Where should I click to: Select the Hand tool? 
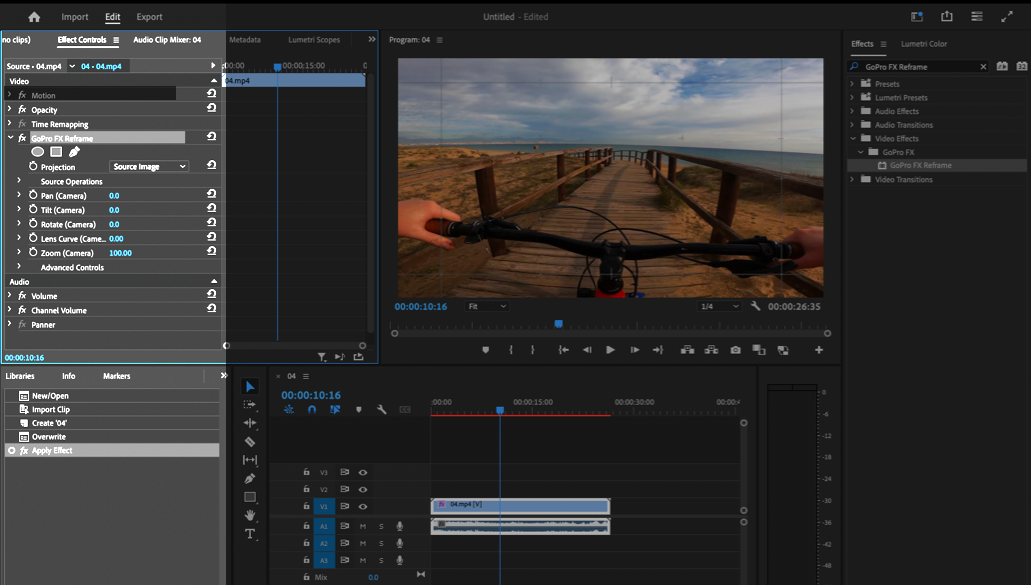point(250,515)
